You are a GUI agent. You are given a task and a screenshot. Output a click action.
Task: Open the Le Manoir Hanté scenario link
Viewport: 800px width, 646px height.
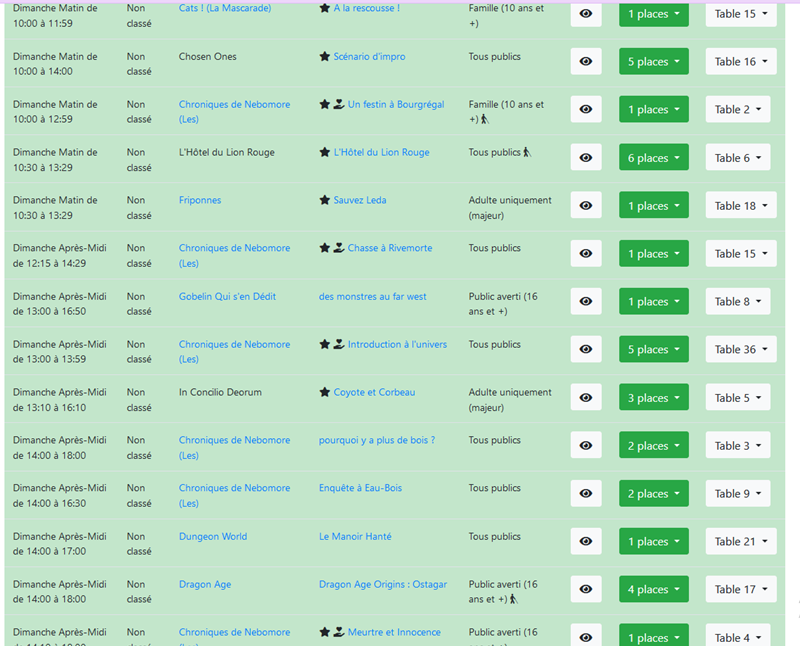pyautogui.click(x=355, y=536)
